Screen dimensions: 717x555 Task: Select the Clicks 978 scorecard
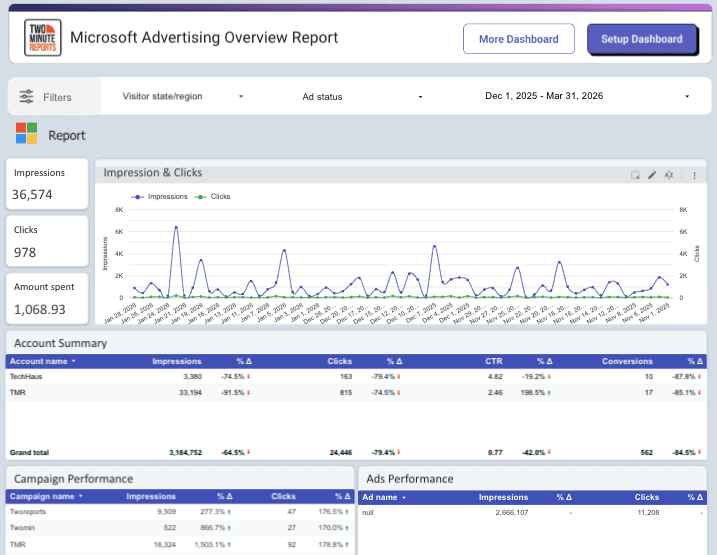click(x=47, y=241)
